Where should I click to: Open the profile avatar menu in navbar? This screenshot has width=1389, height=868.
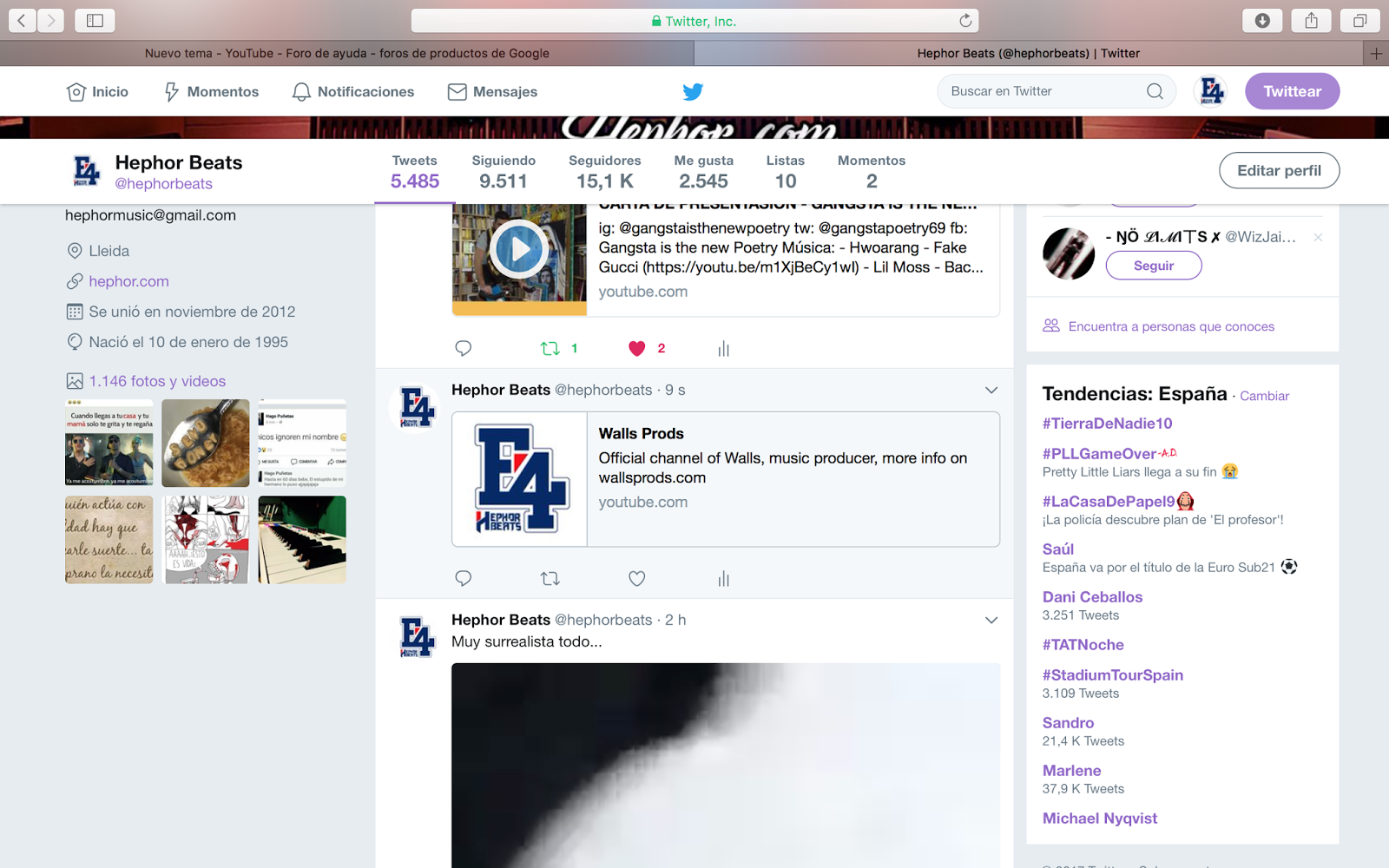click(x=1212, y=91)
